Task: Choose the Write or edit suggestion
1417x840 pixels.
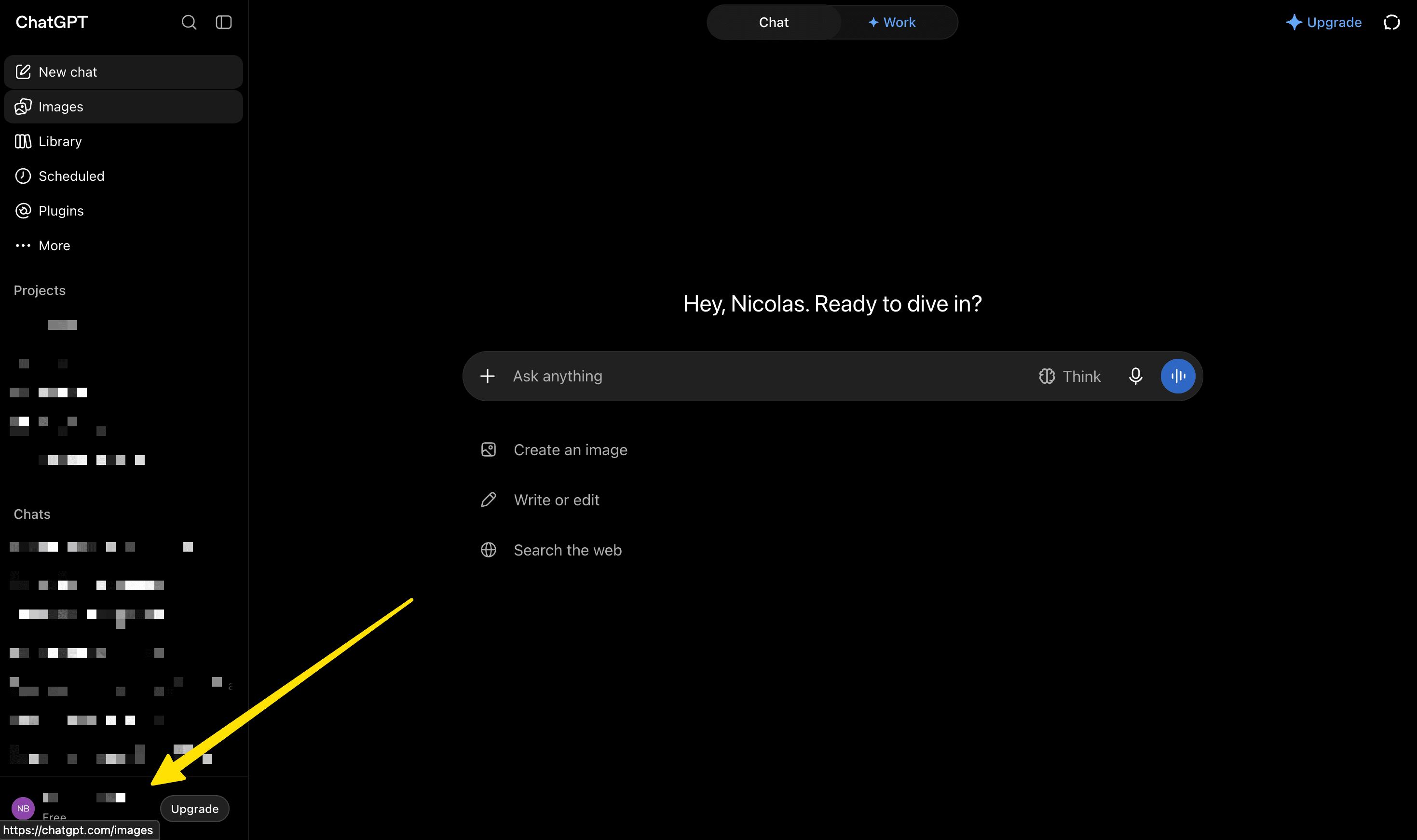Action: 540,500
